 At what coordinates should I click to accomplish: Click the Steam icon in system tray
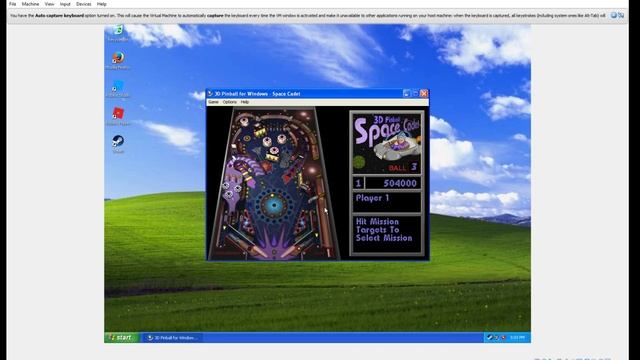(x=489, y=337)
